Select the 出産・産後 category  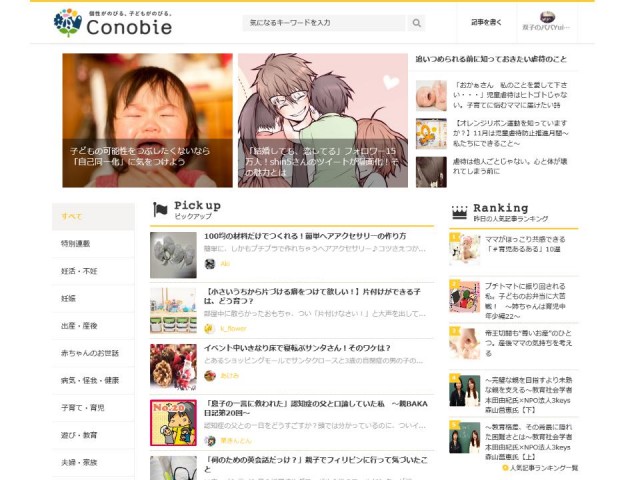coord(93,326)
